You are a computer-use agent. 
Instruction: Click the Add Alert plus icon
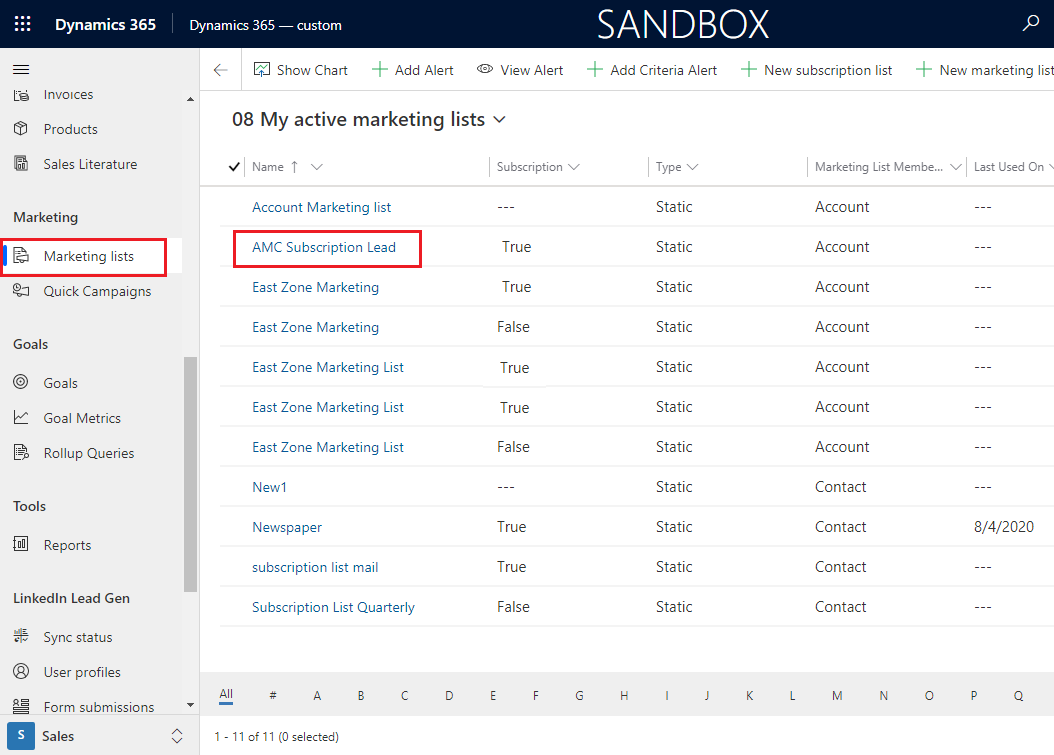pyautogui.click(x=380, y=69)
